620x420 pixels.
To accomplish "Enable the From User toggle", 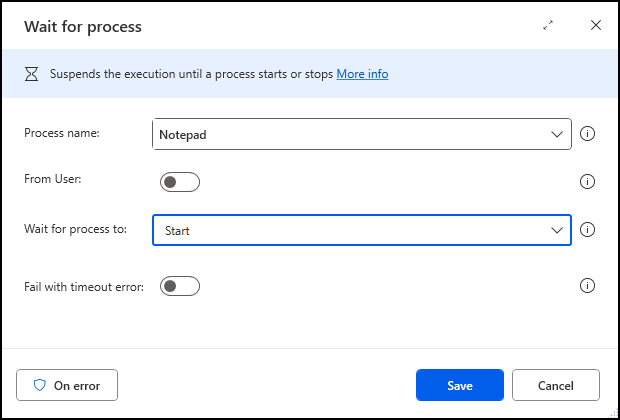I will pyautogui.click(x=180, y=182).
